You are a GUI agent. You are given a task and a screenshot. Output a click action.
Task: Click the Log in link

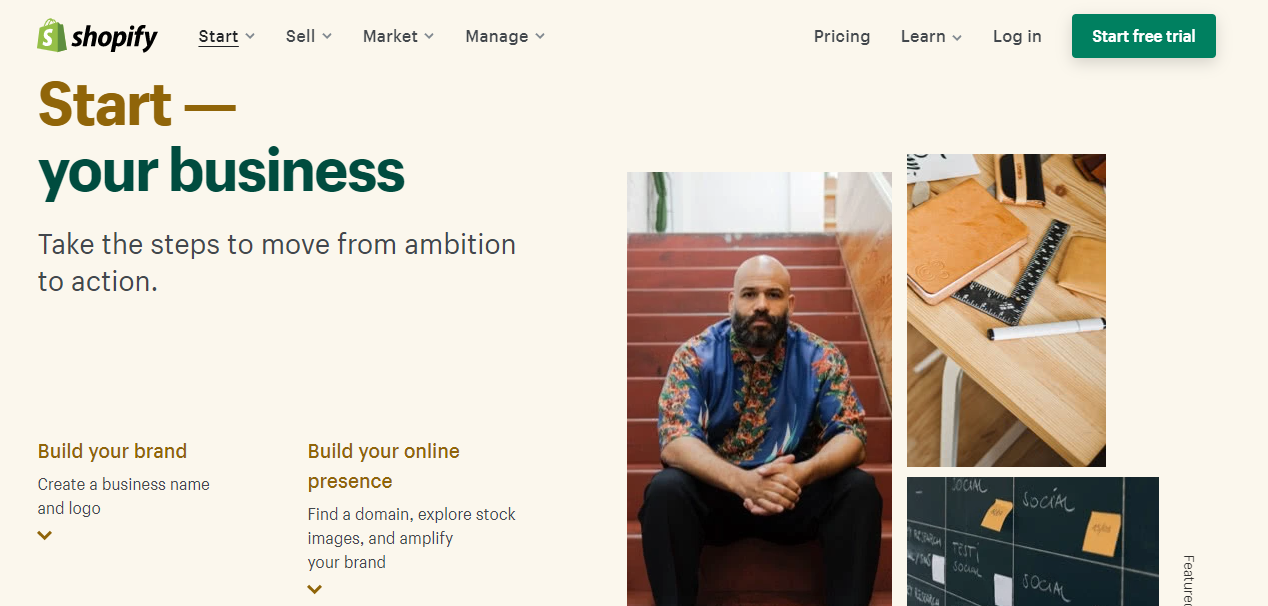pyautogui.click(x=1016, y=36)
